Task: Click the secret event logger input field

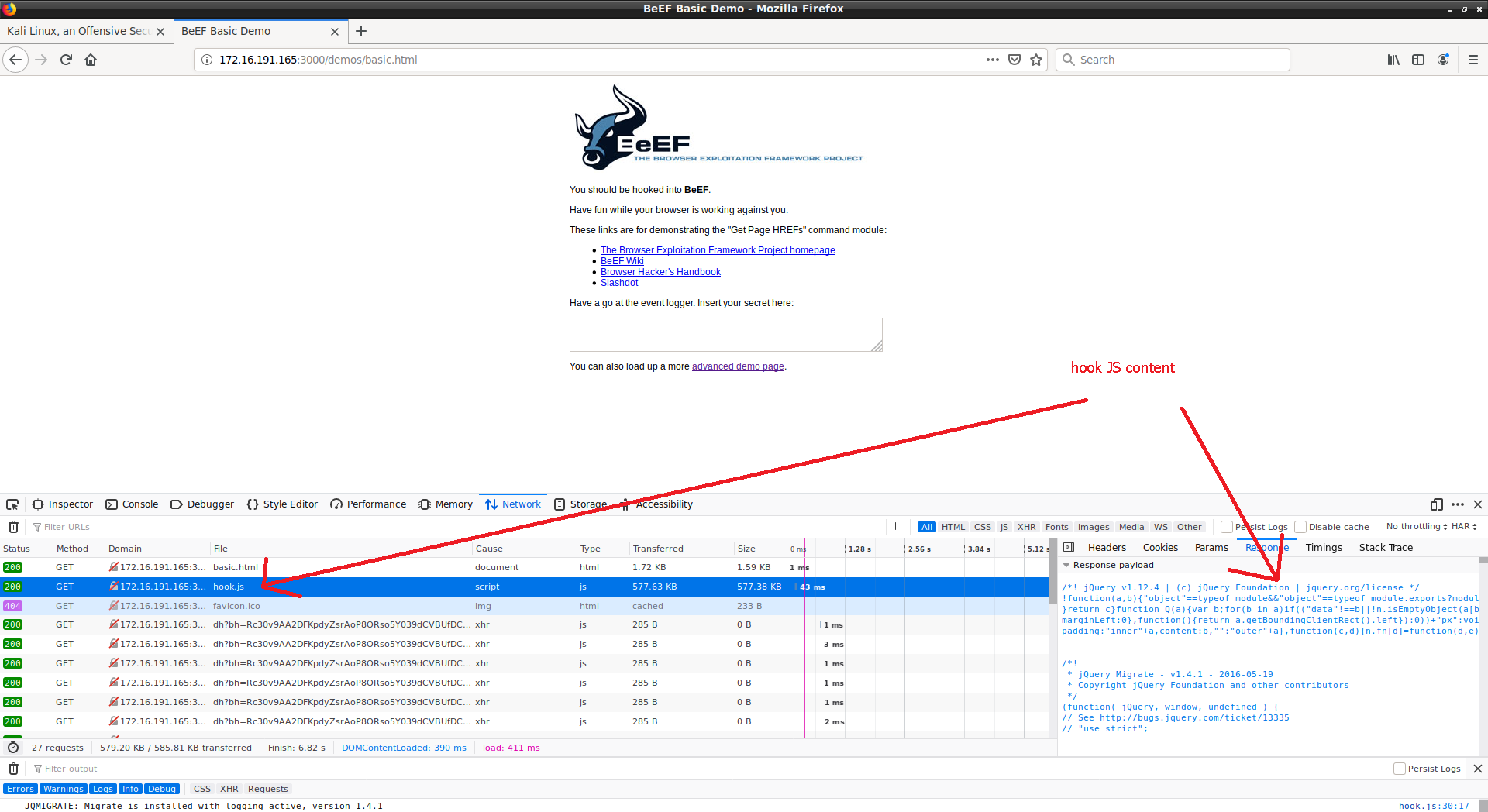Action: 725,334
